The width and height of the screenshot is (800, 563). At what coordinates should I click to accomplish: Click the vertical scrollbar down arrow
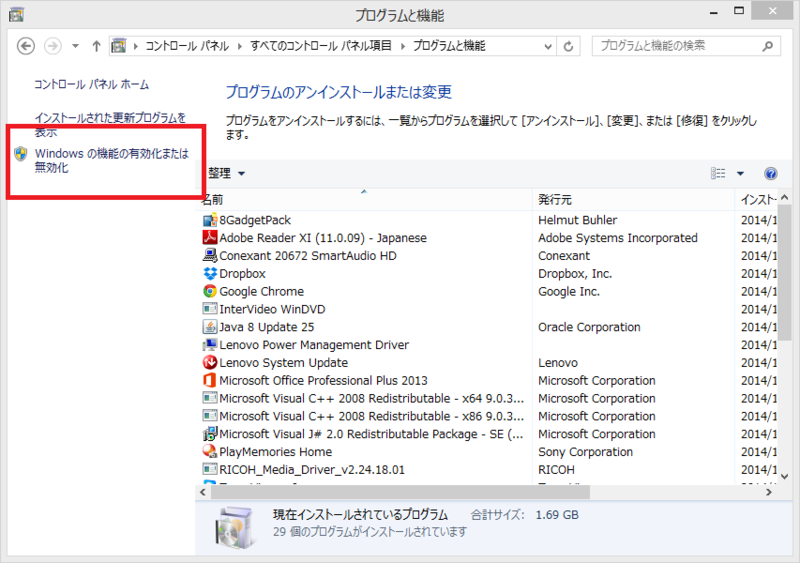click(785, 476)
